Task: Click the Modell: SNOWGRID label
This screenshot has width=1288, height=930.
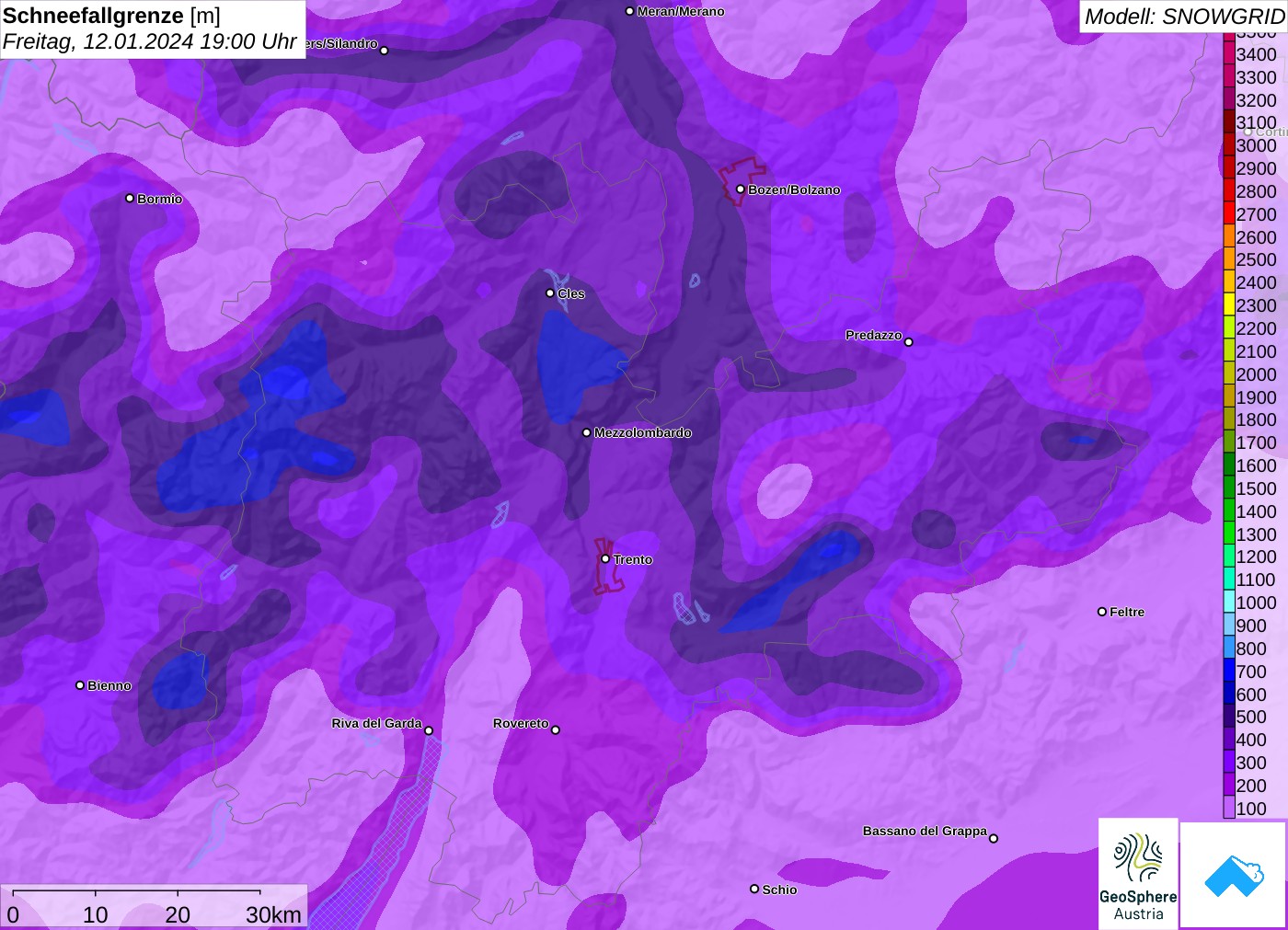Action: click(1184, 17)
